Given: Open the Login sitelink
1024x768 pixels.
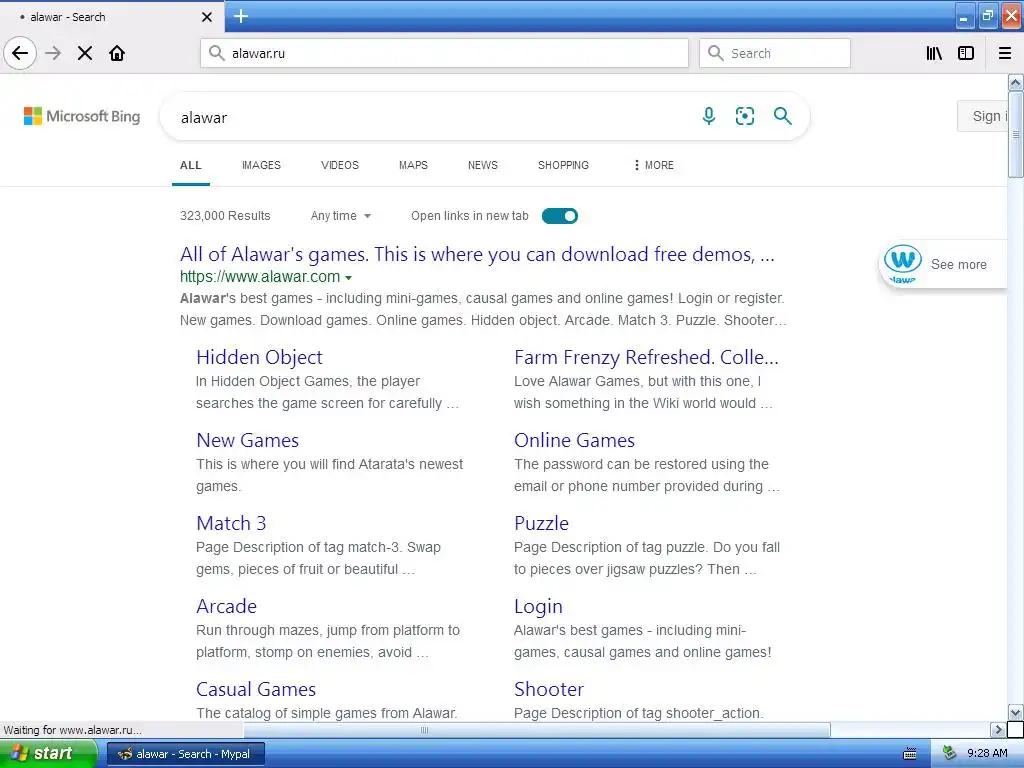Looking at the screenshot, I should coord(538,607).
